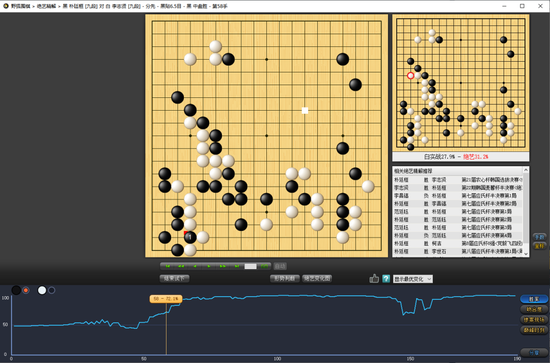Click the green fast-rewind double arrow
The width and height of the screenshot is (550, 363).
point(181,266)
